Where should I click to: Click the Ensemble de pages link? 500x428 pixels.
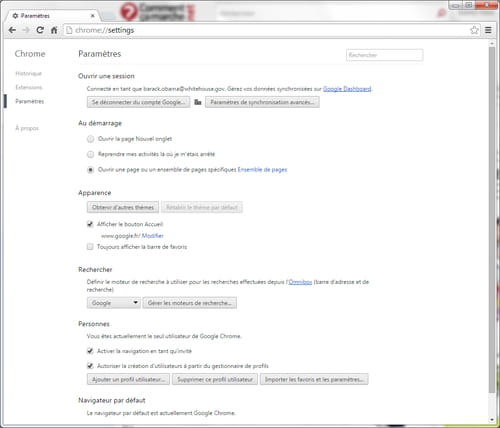click(x=262, y=170)
